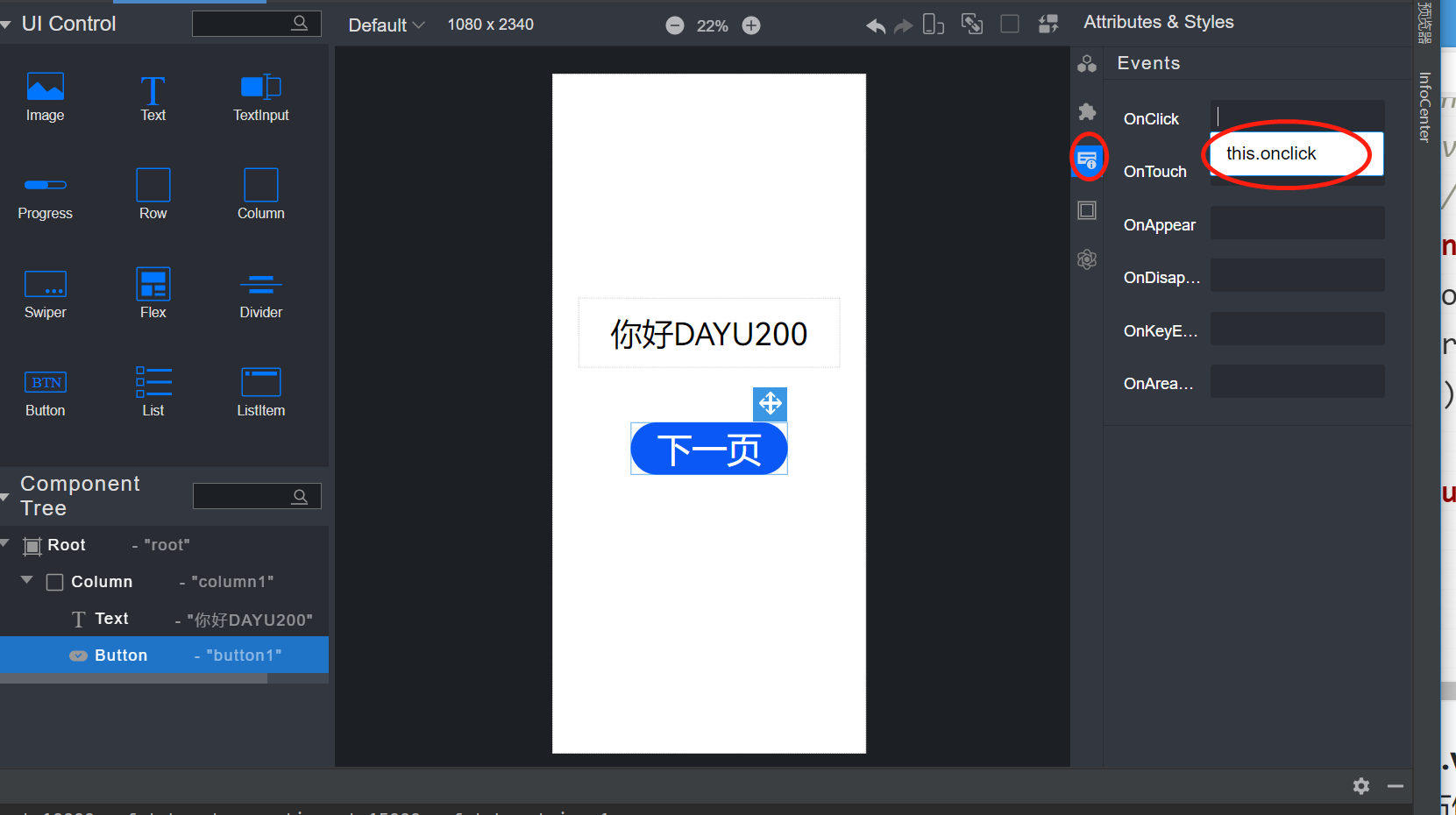Click the square frame toolbar icon
The height and width of the screenshot is (815, 1456).
(x=1010, y=24)
